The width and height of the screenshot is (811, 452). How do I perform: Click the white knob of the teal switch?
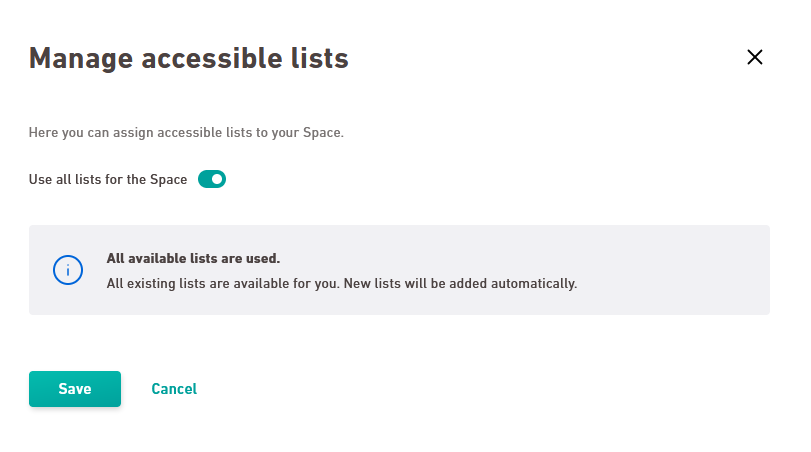point(217,179)
